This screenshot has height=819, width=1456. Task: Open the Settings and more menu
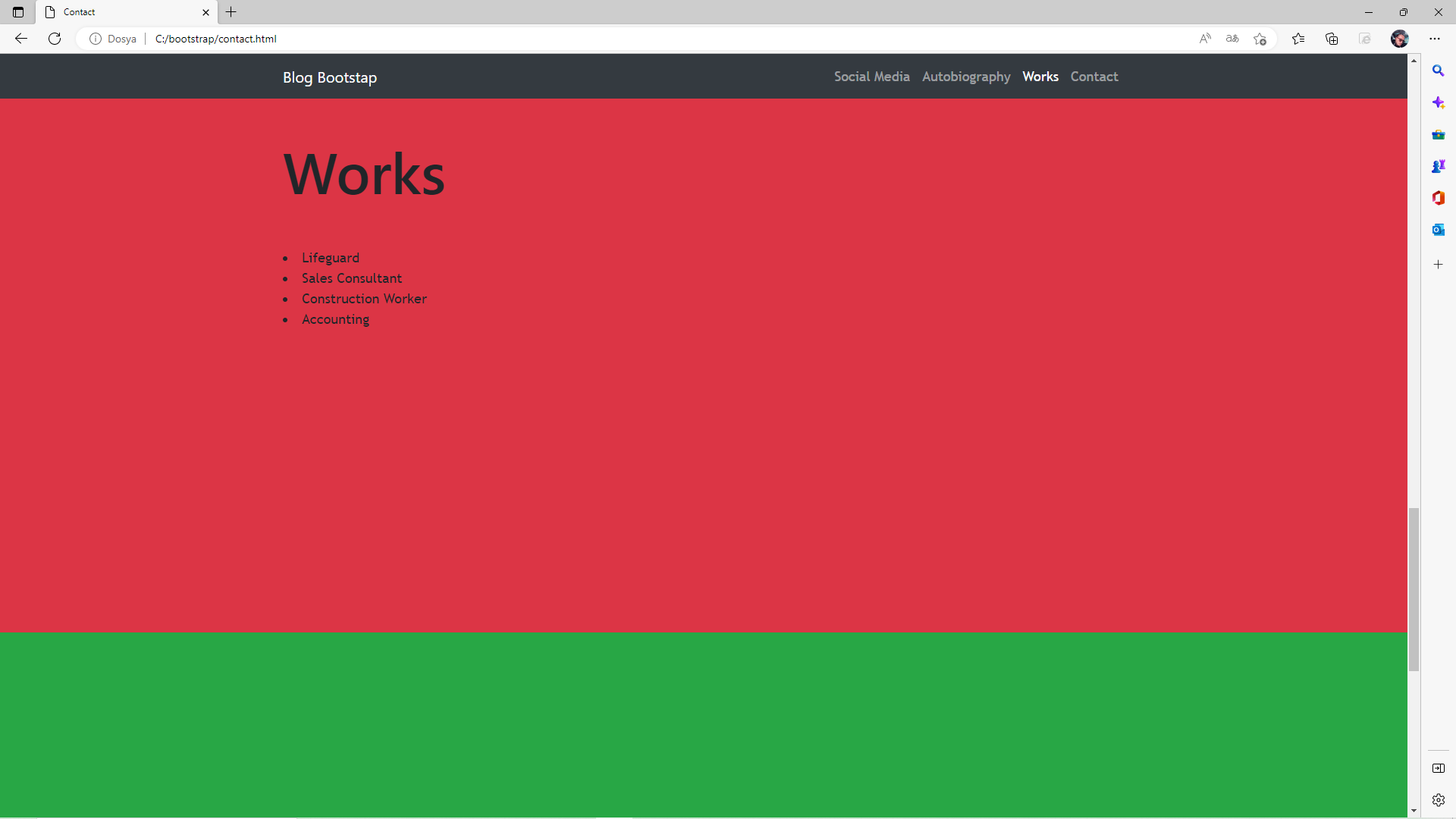[x=1436, y=39]
